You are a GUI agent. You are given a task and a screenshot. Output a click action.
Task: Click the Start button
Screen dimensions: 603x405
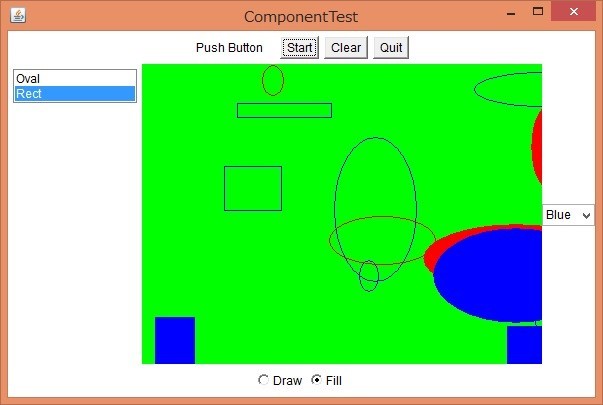point(300,48)
